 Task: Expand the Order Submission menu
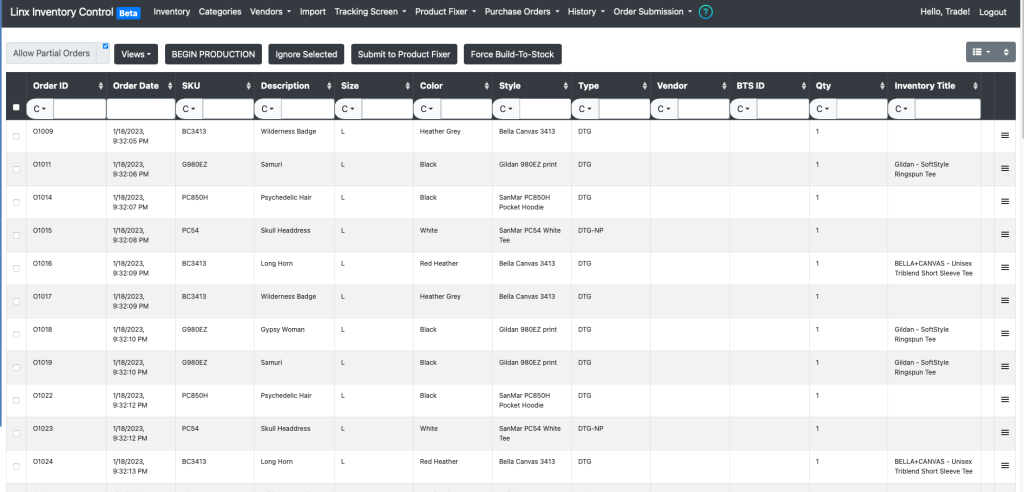click(x=652, y=12)
